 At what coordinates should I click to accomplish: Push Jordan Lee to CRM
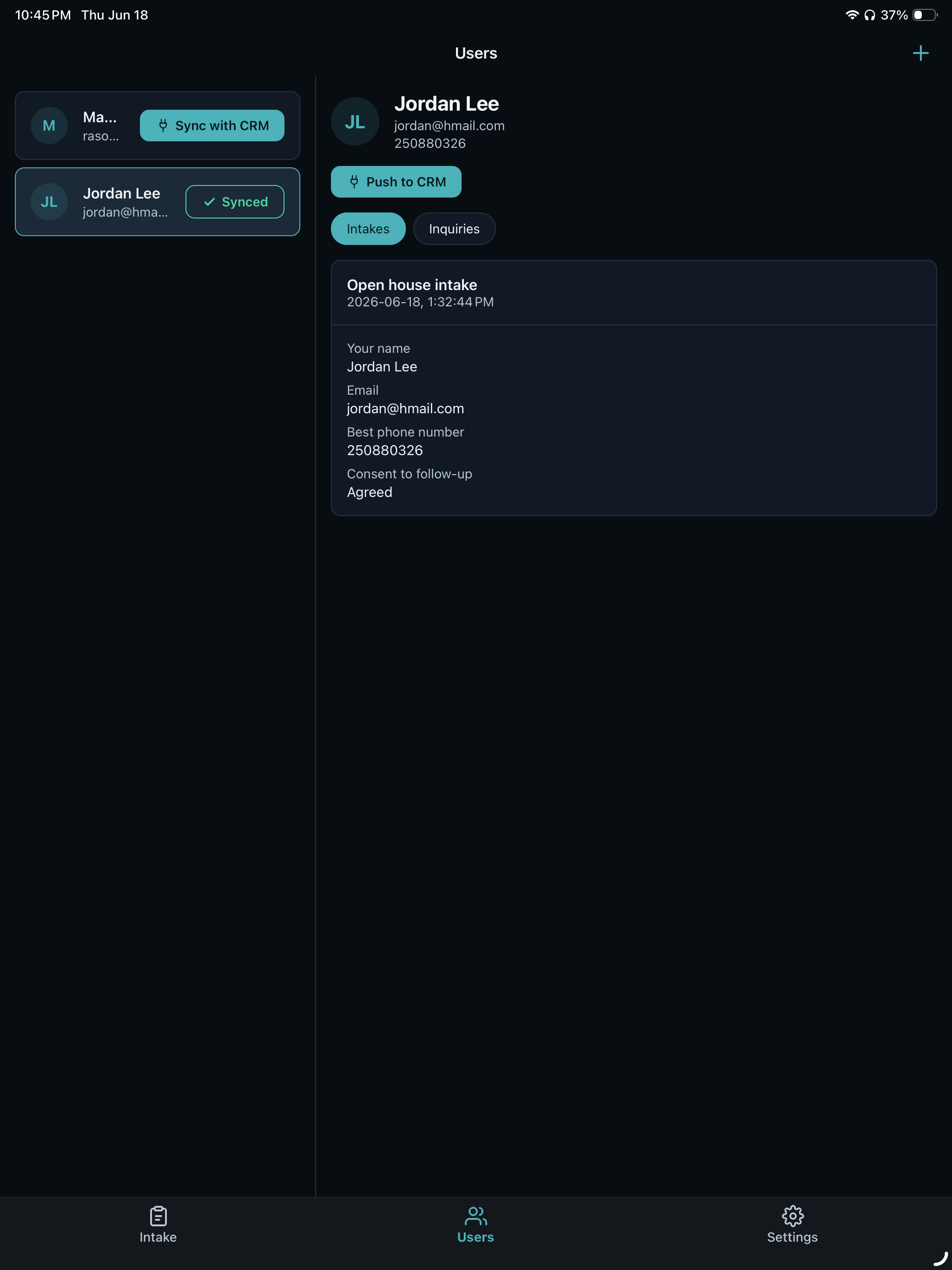click(x=396, y=181)
